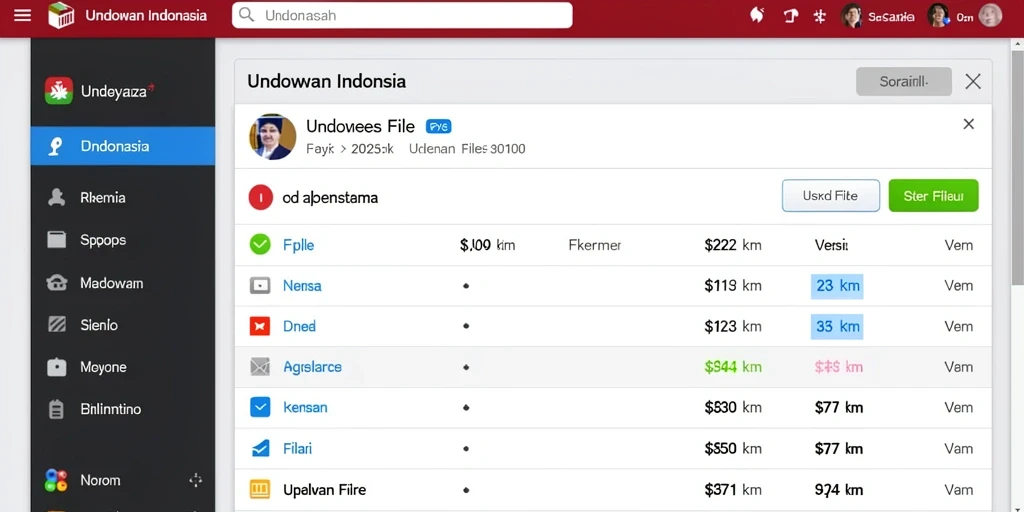
Task: Toggle the blue checkbox beside kensan
Action: pyautogui.click(x=260, y=408)
